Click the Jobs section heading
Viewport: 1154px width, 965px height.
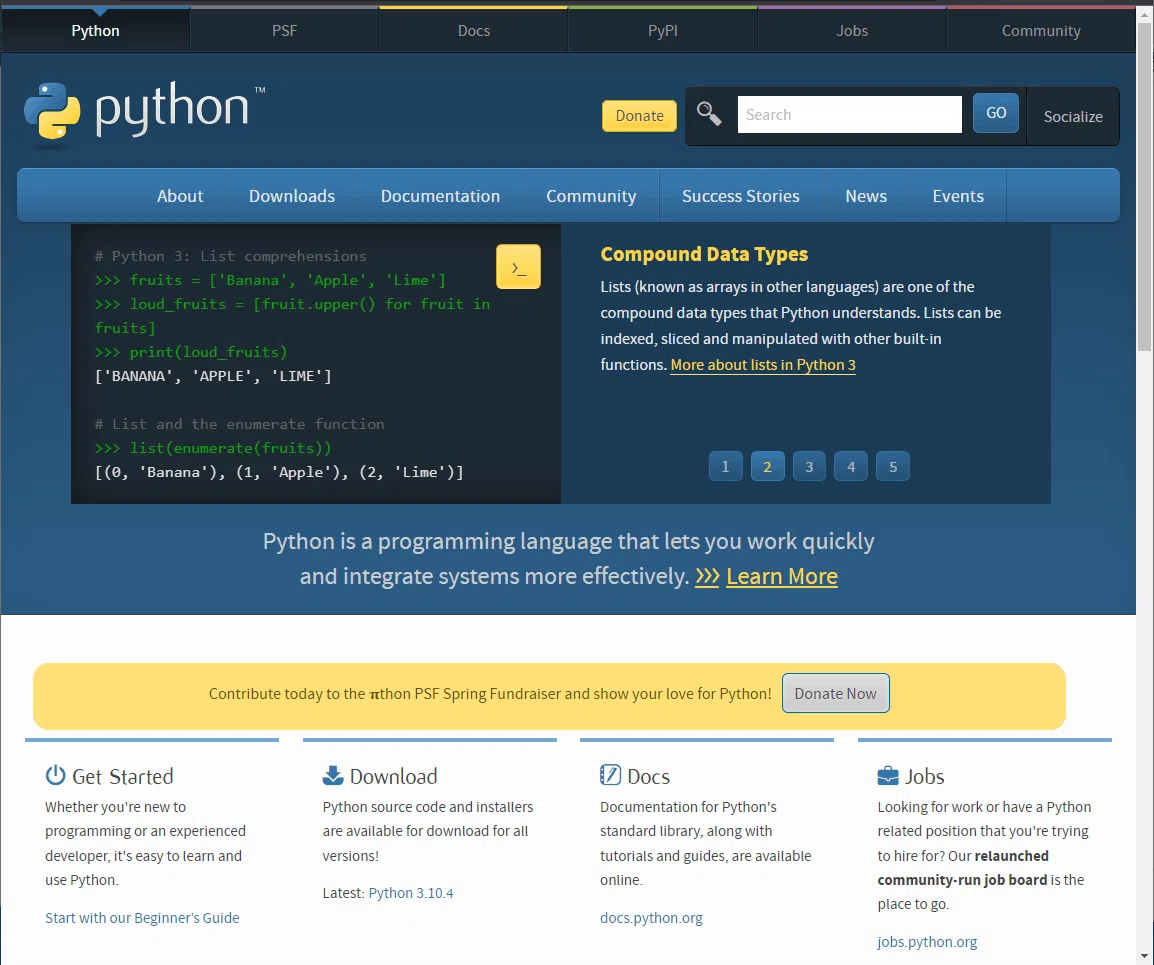[924, 777]
